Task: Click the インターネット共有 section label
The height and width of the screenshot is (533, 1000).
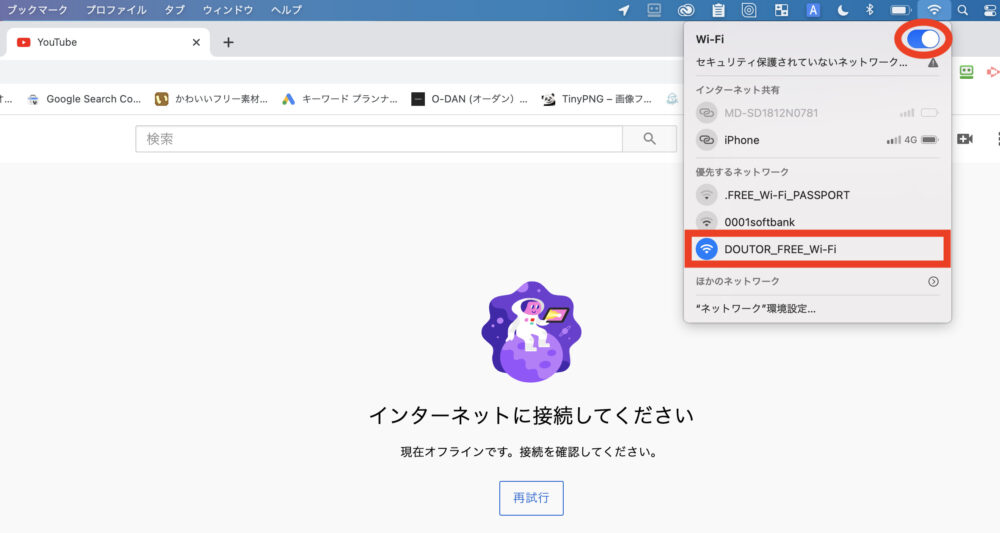Action: click(737, 90)
